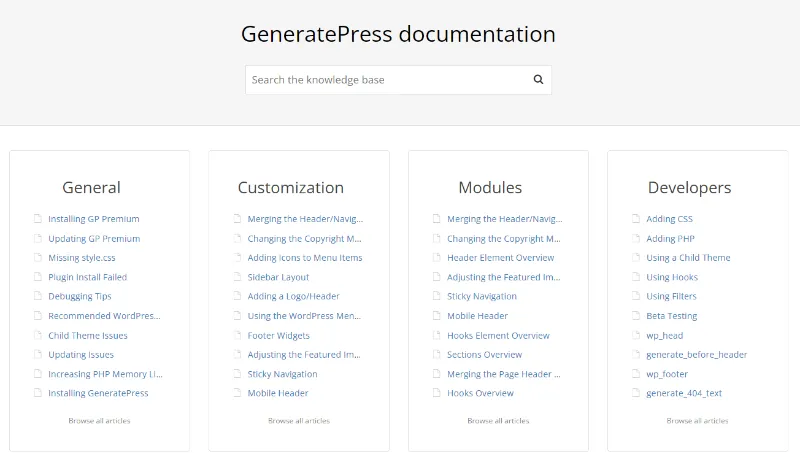Screen dimensions: 800x462
Task: Click document icon beside Sidebar Layout
Action: [x=237, y=277]
